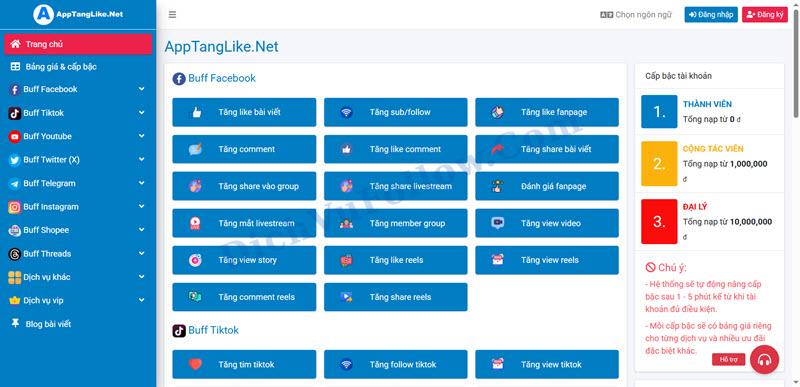Click the table icon beside Bảng giá & cấp bậc

click(x=15, y=67)
